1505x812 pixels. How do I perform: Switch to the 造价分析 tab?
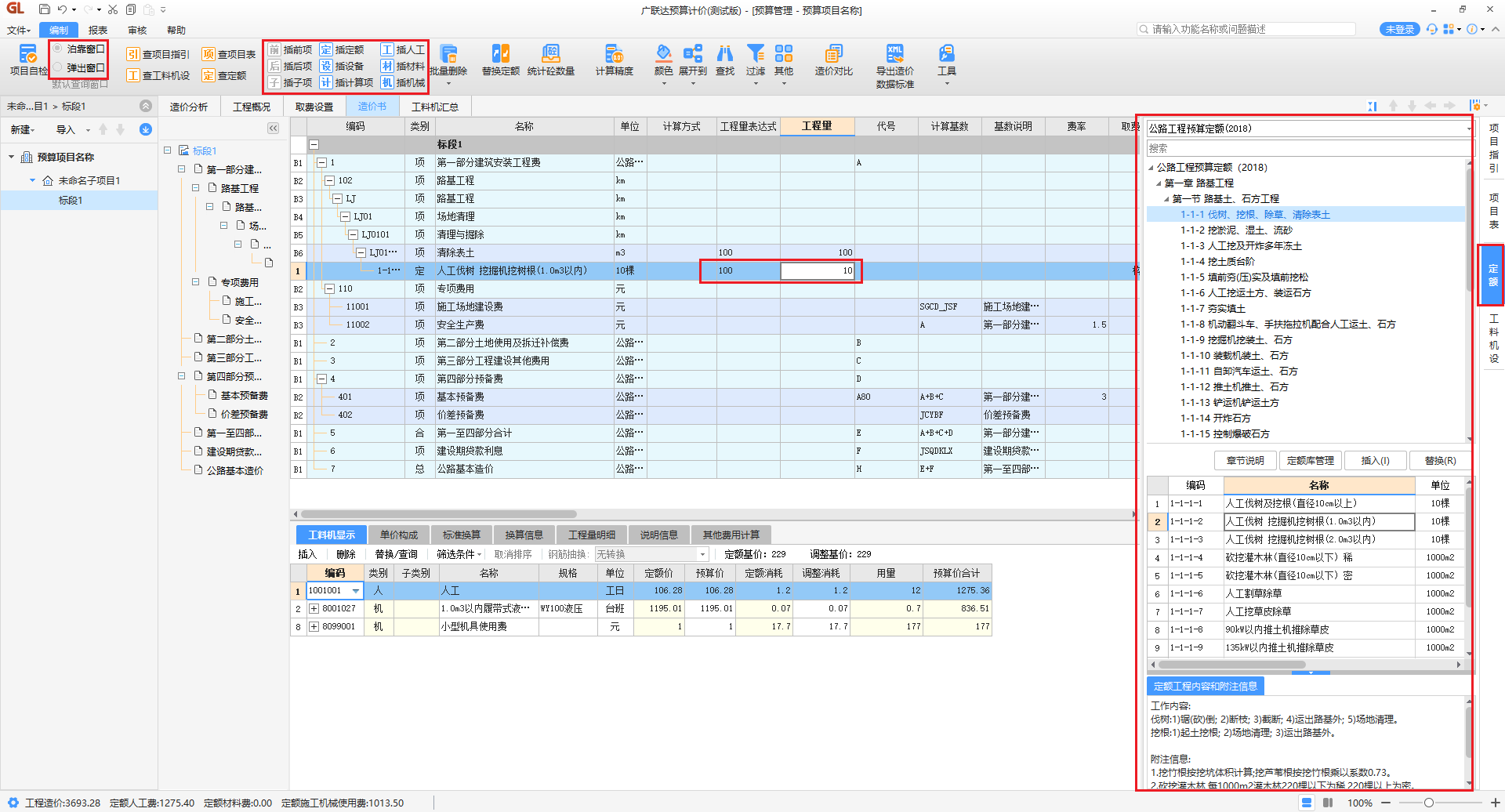point(189,107)
